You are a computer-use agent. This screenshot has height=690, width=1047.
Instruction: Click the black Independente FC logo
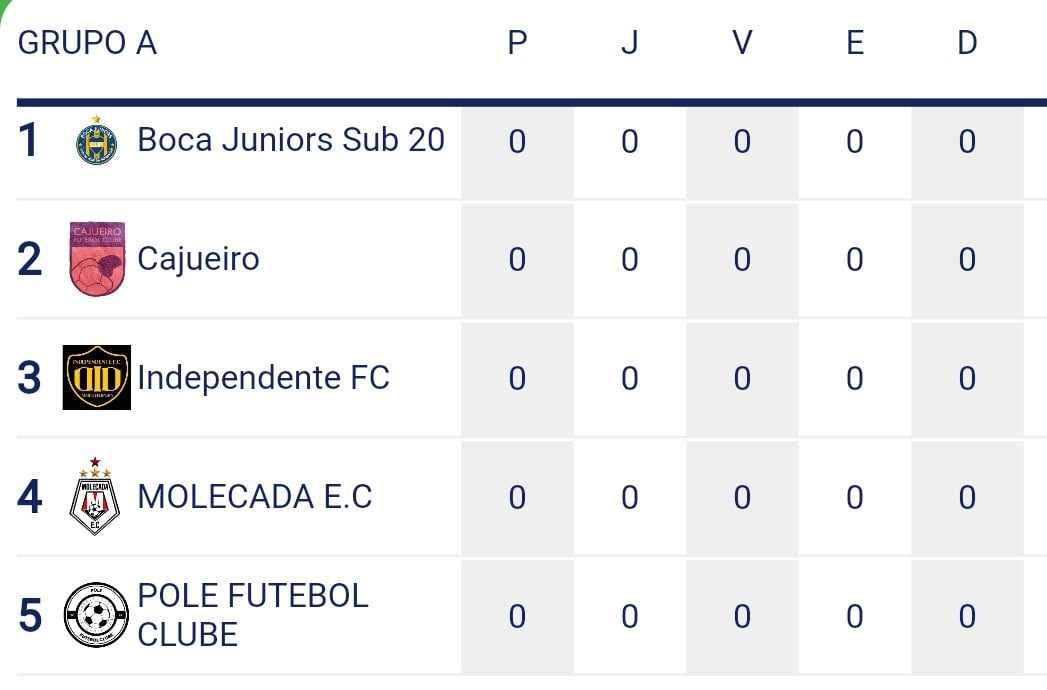(x=97, y=377)
